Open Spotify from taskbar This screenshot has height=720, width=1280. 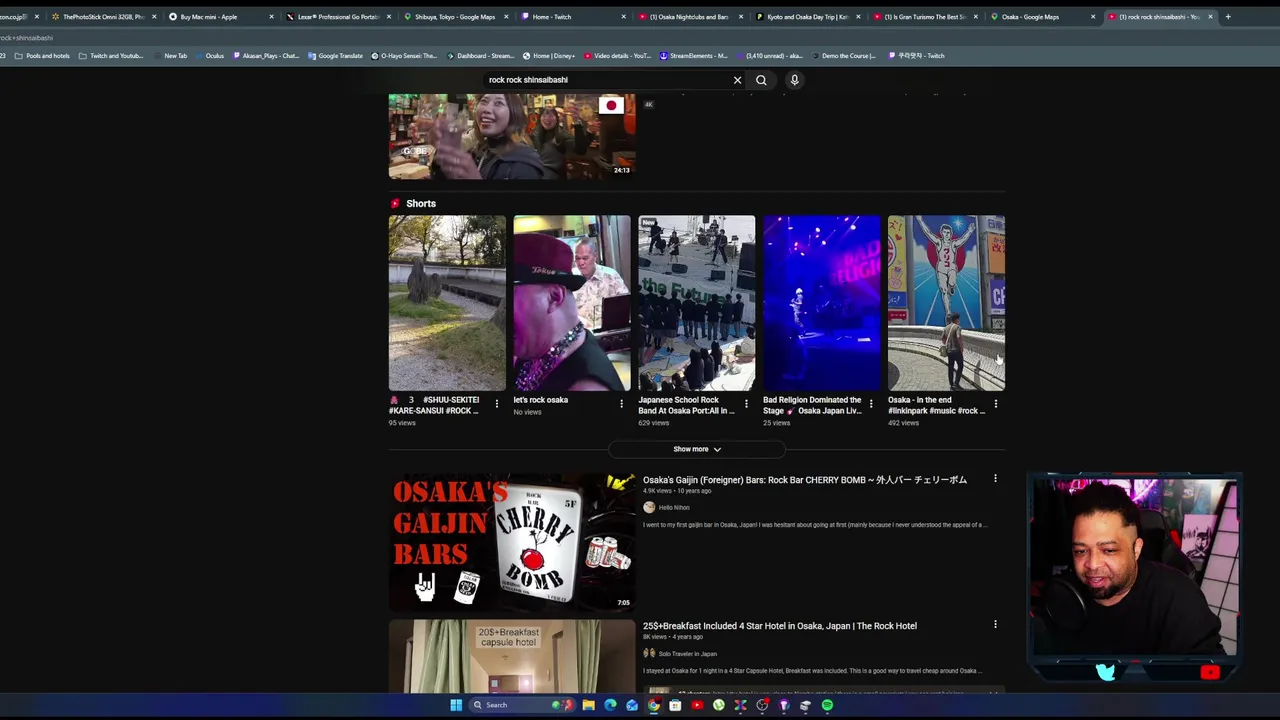pos(827,705)
